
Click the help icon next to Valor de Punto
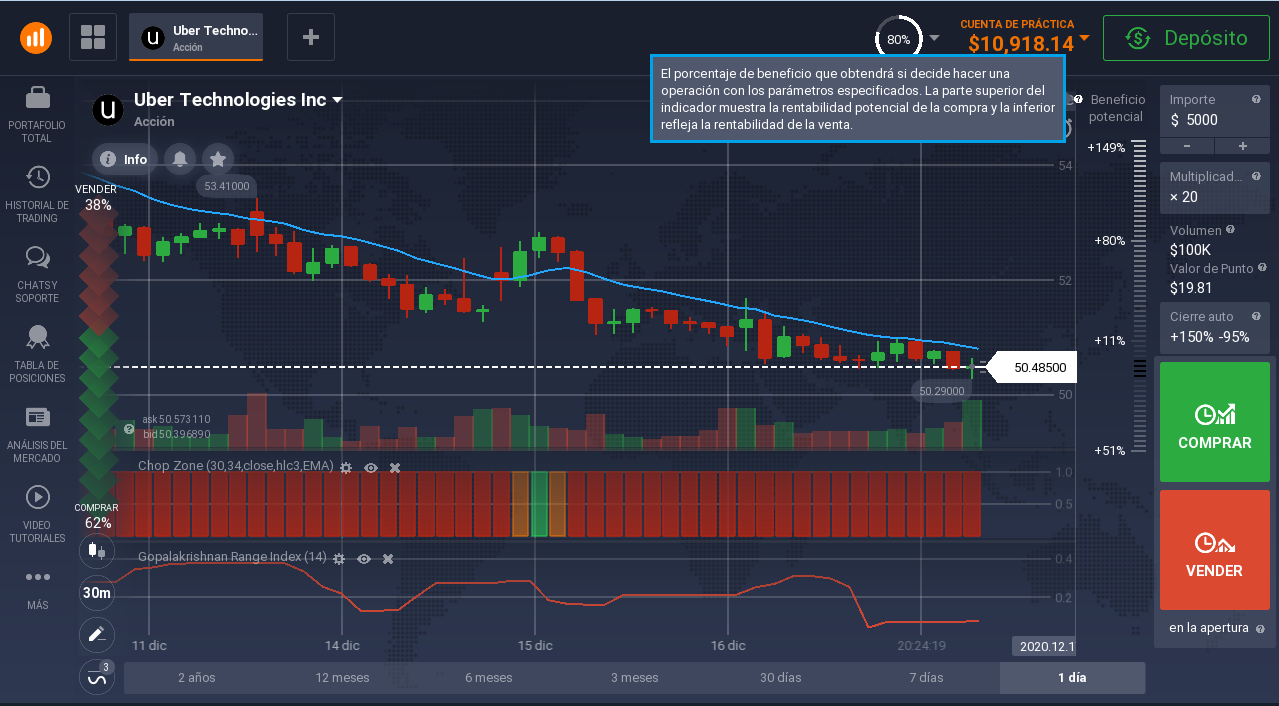[x=1262, y=268]
